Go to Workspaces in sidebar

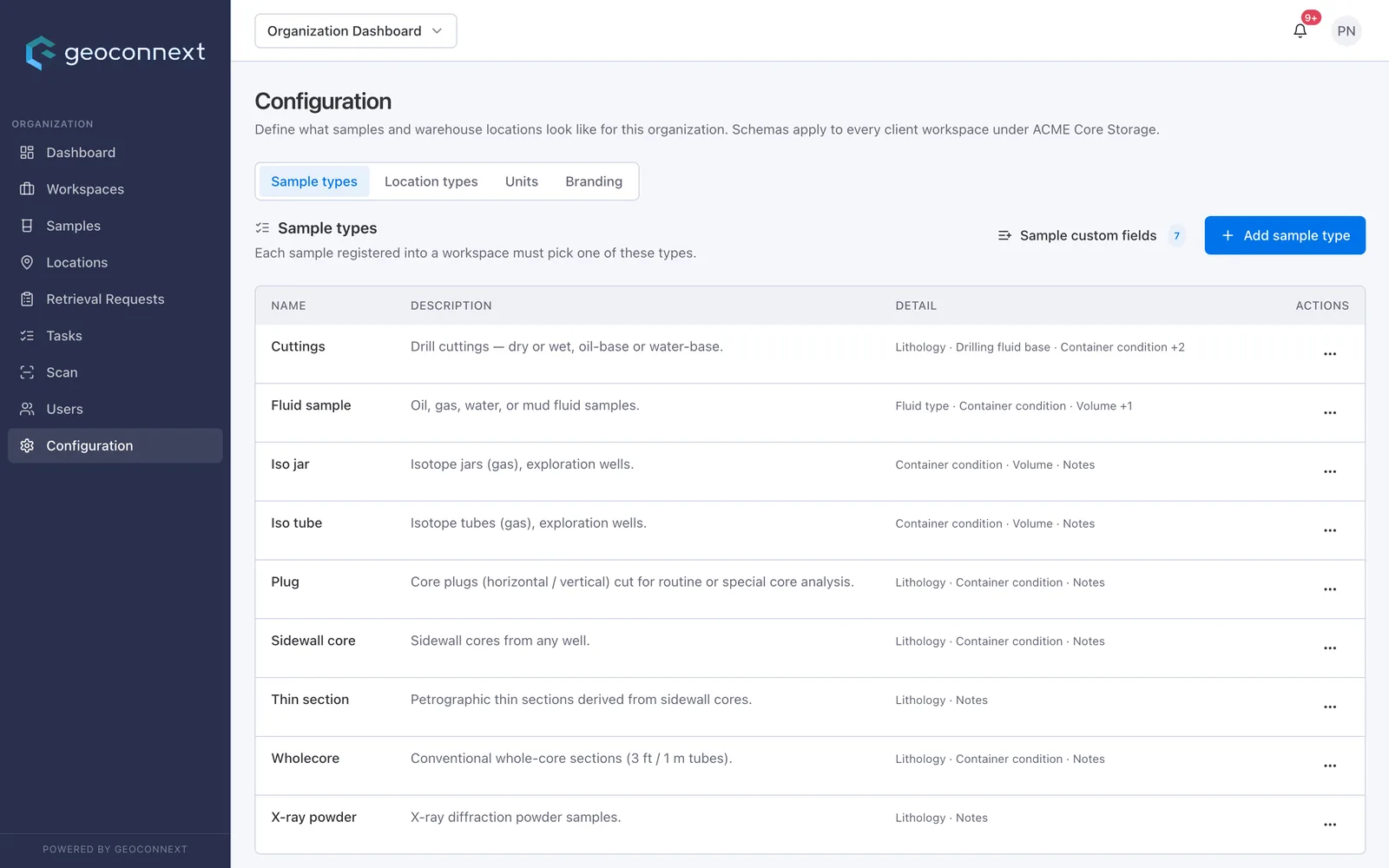pyautogui.click(x=115, y=189)
